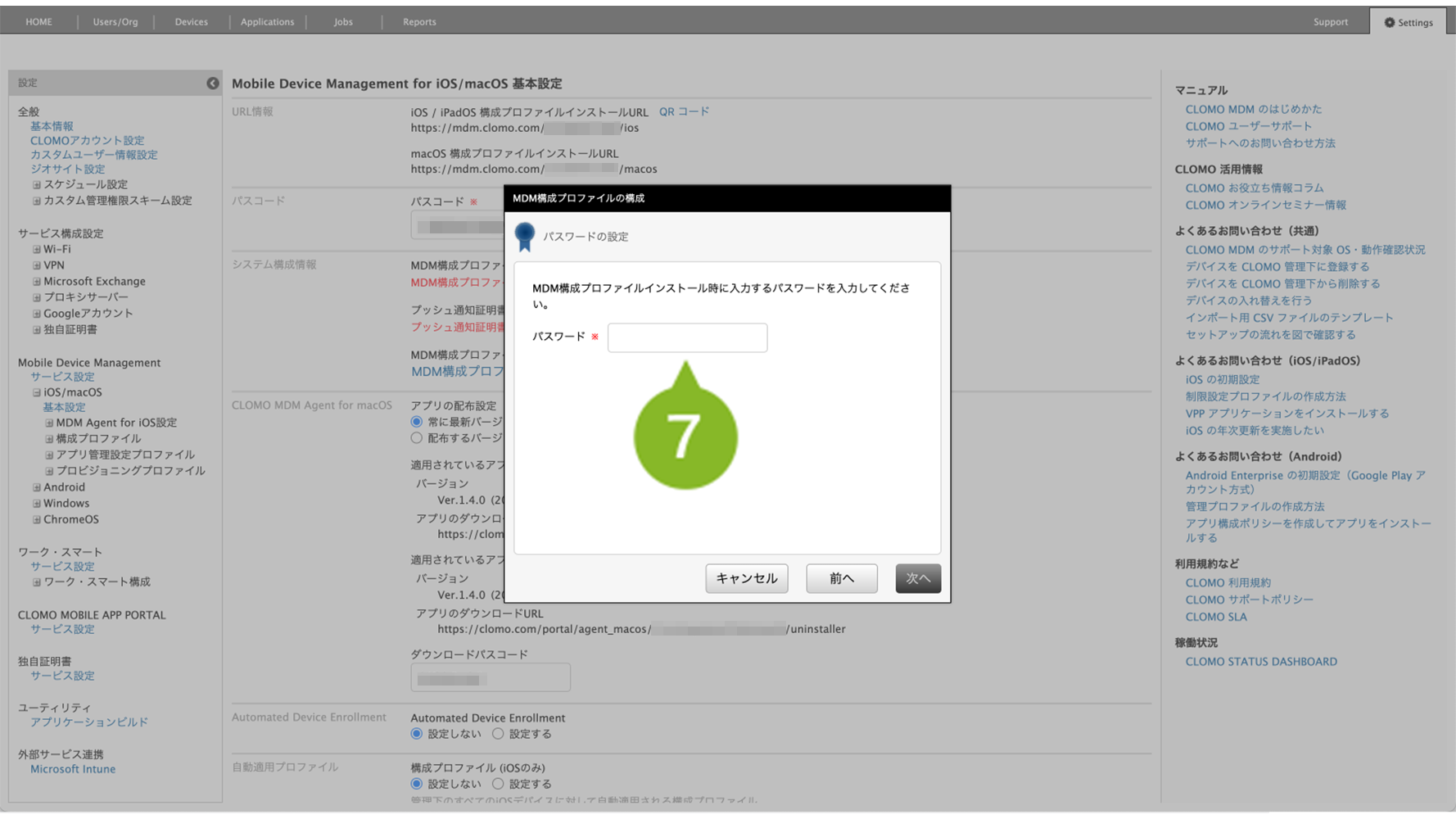1456x819 pixels.
Task: Expand プロビジョニングプロファイル node
Action: click(x=49, y=472)
